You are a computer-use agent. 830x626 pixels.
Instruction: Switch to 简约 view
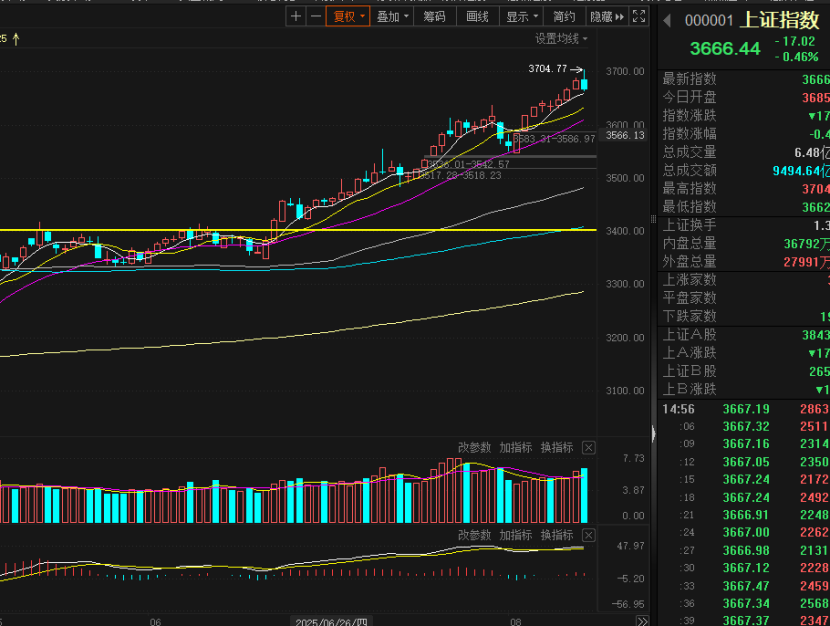coord(564,16)
